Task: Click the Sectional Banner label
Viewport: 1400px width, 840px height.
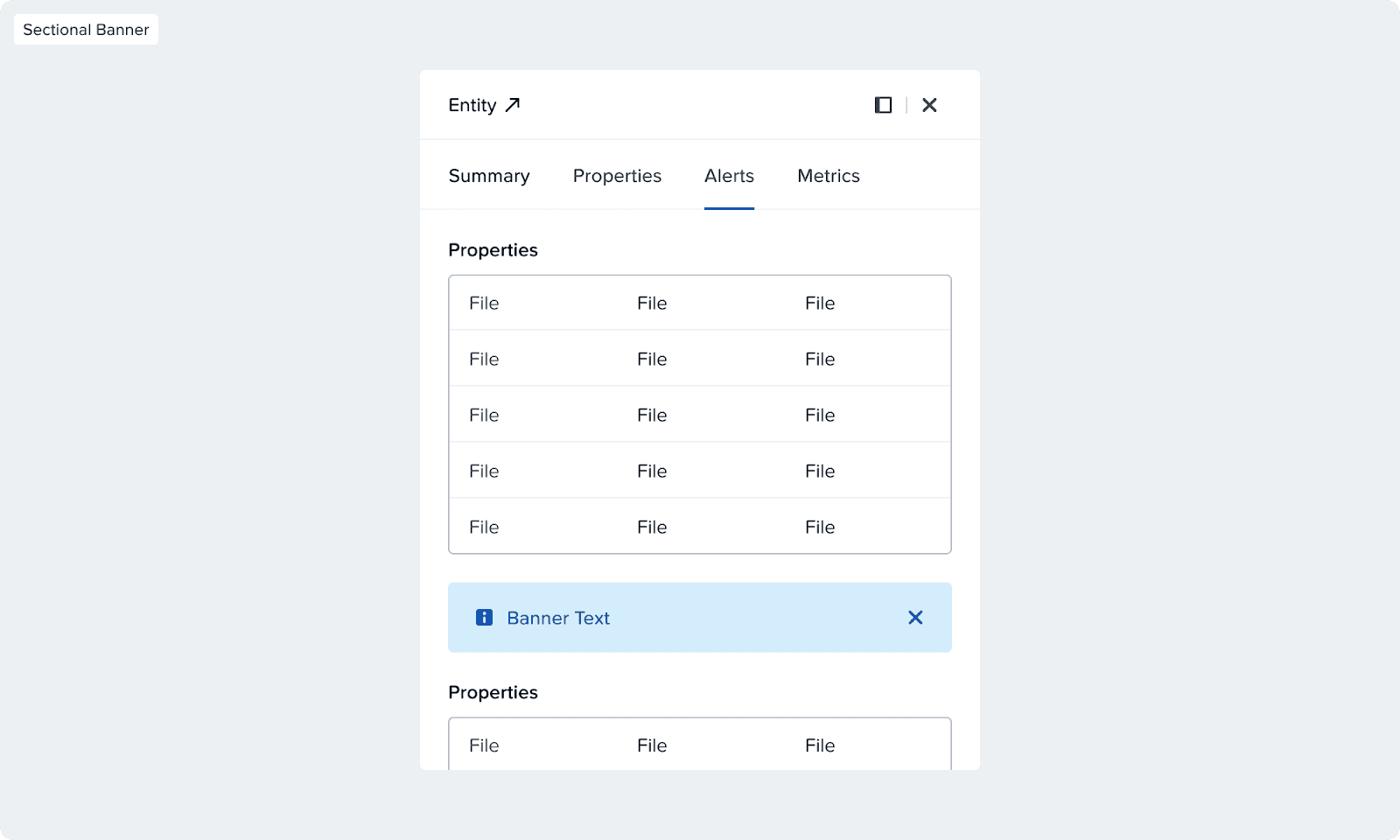Action: pos(86,30)
